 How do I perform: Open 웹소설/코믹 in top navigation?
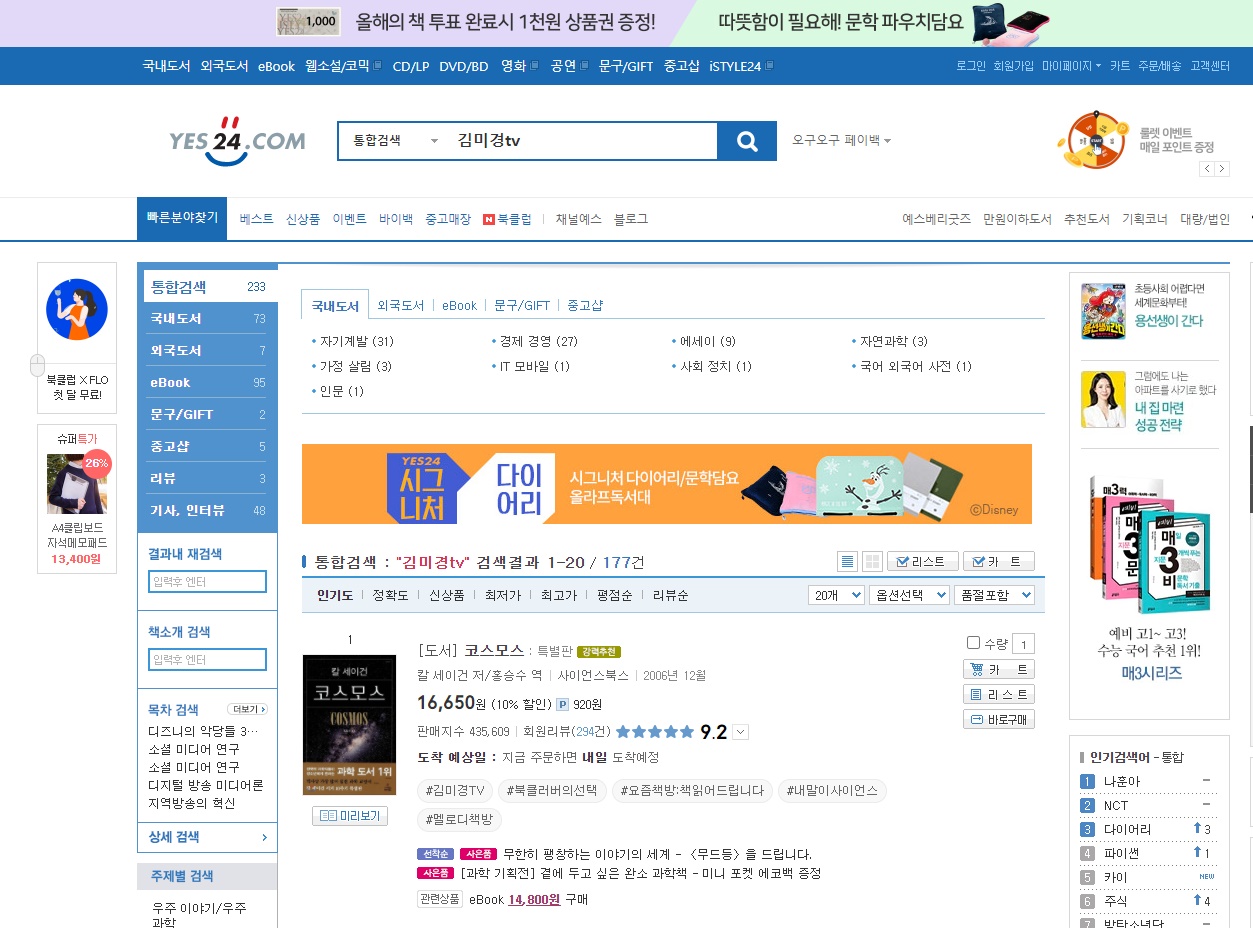339,66
